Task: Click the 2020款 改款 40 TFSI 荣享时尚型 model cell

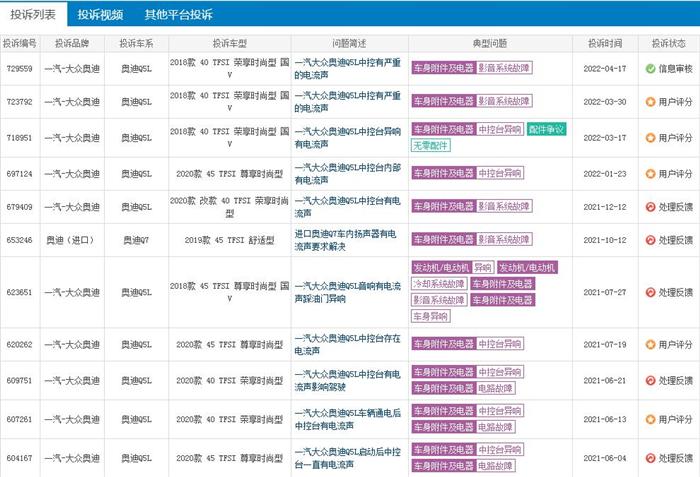Action: click(x=229, y=207)
